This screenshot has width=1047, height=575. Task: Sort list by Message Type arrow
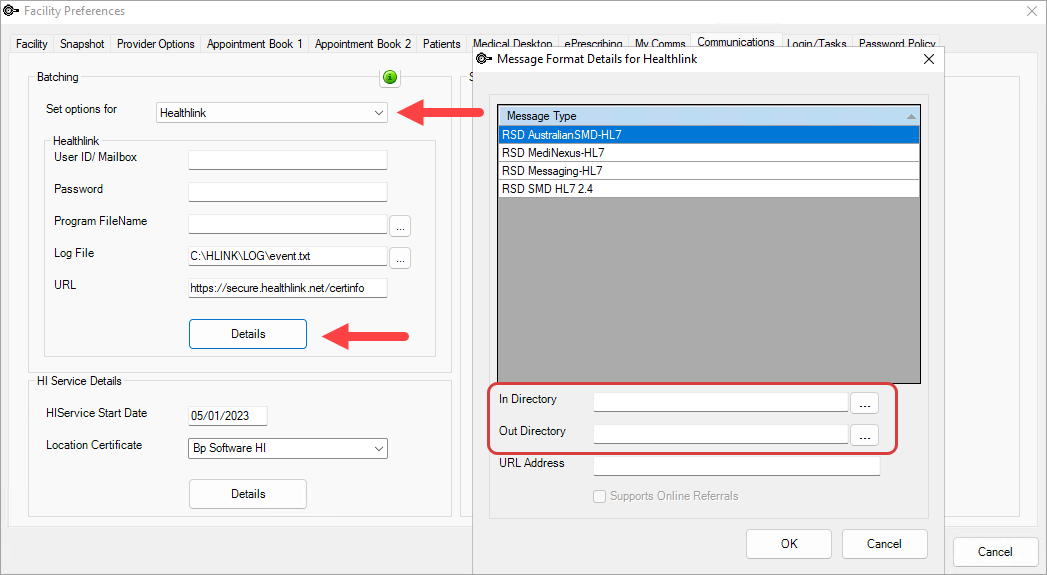click(x=911, y=116)
